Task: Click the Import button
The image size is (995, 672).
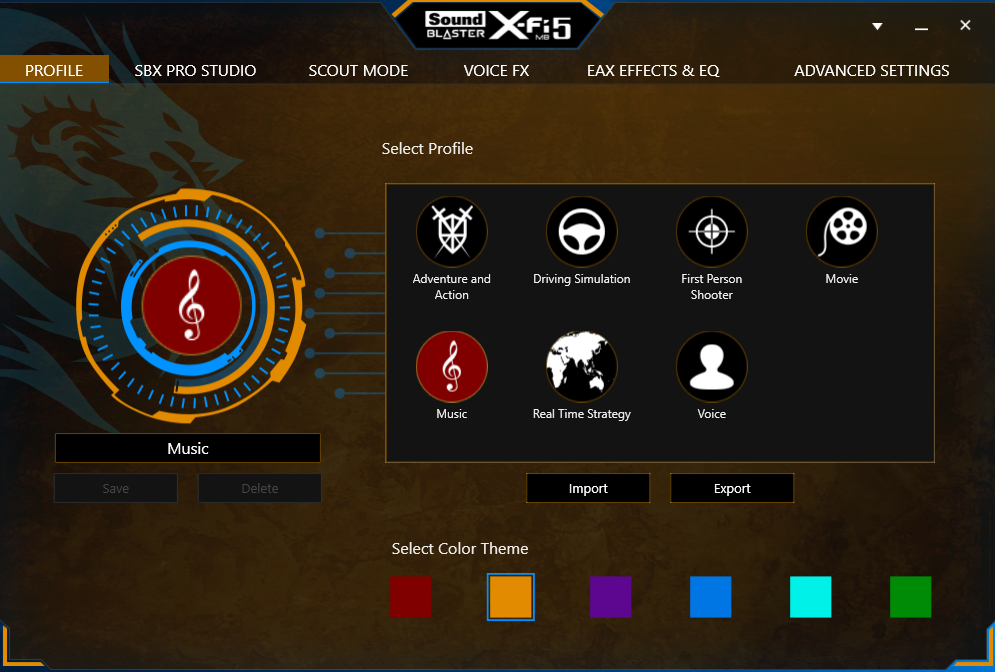Action: point(588,488)
